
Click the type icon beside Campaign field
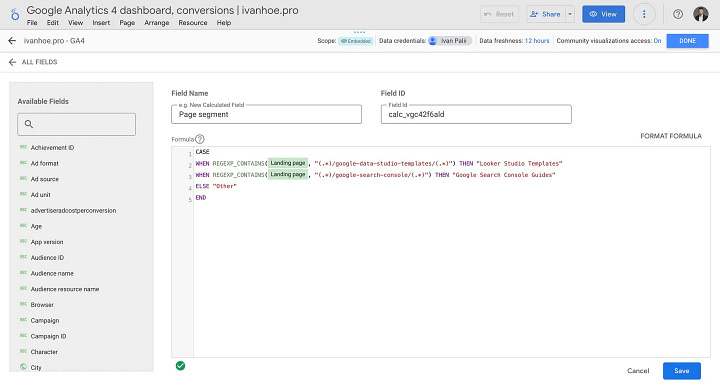(x=23, y=320)
